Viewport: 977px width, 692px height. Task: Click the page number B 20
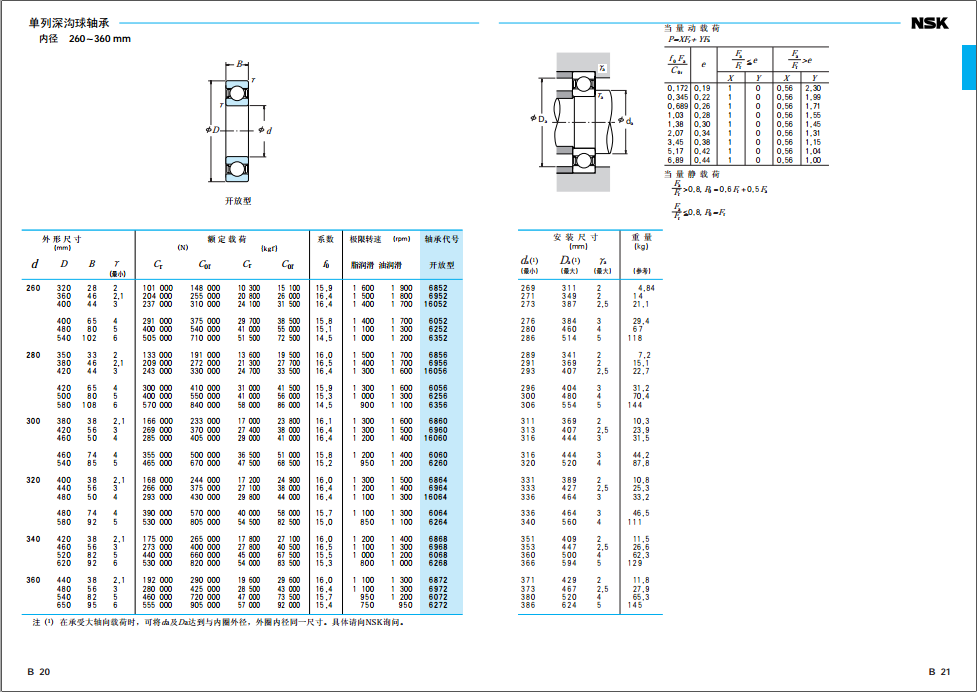[x=38, y=672]
